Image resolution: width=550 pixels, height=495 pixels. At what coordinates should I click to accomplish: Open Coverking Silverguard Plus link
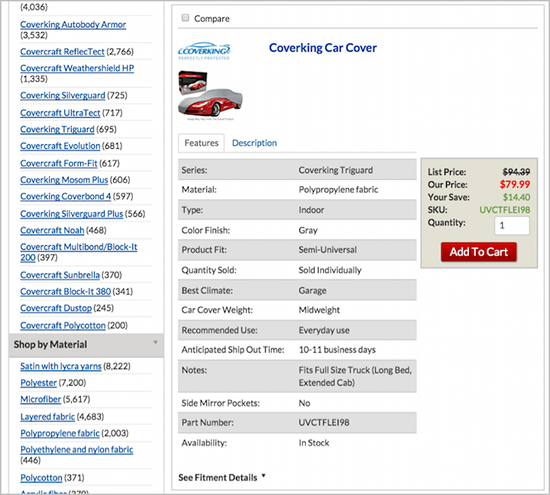(72, 214)
